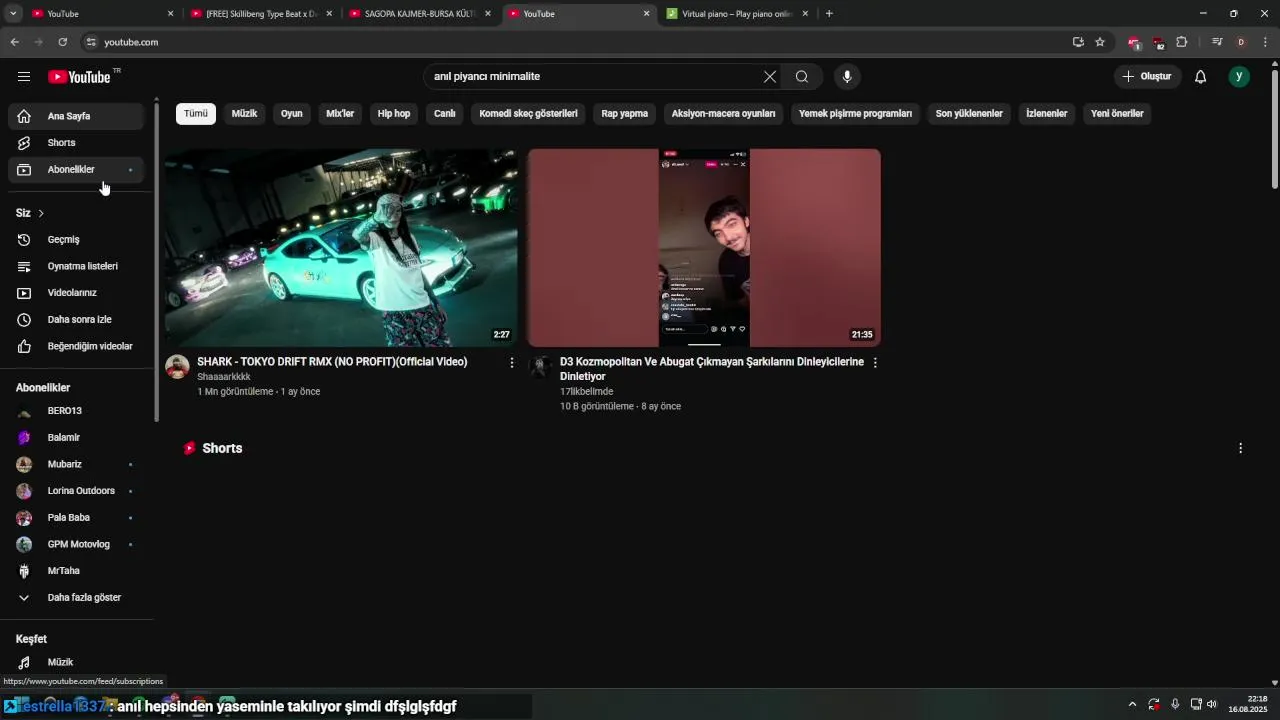Expand Daha fazla göster subscriptions
The image size is (1280, 720).
pos(76,598)
